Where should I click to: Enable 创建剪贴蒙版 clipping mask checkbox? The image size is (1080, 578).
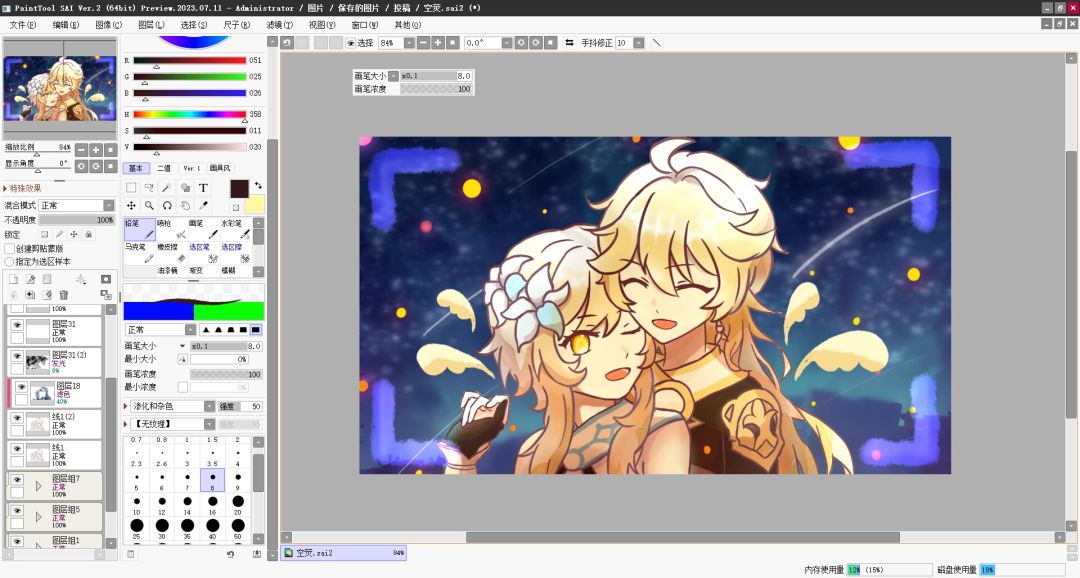click(x=10, y=249)
